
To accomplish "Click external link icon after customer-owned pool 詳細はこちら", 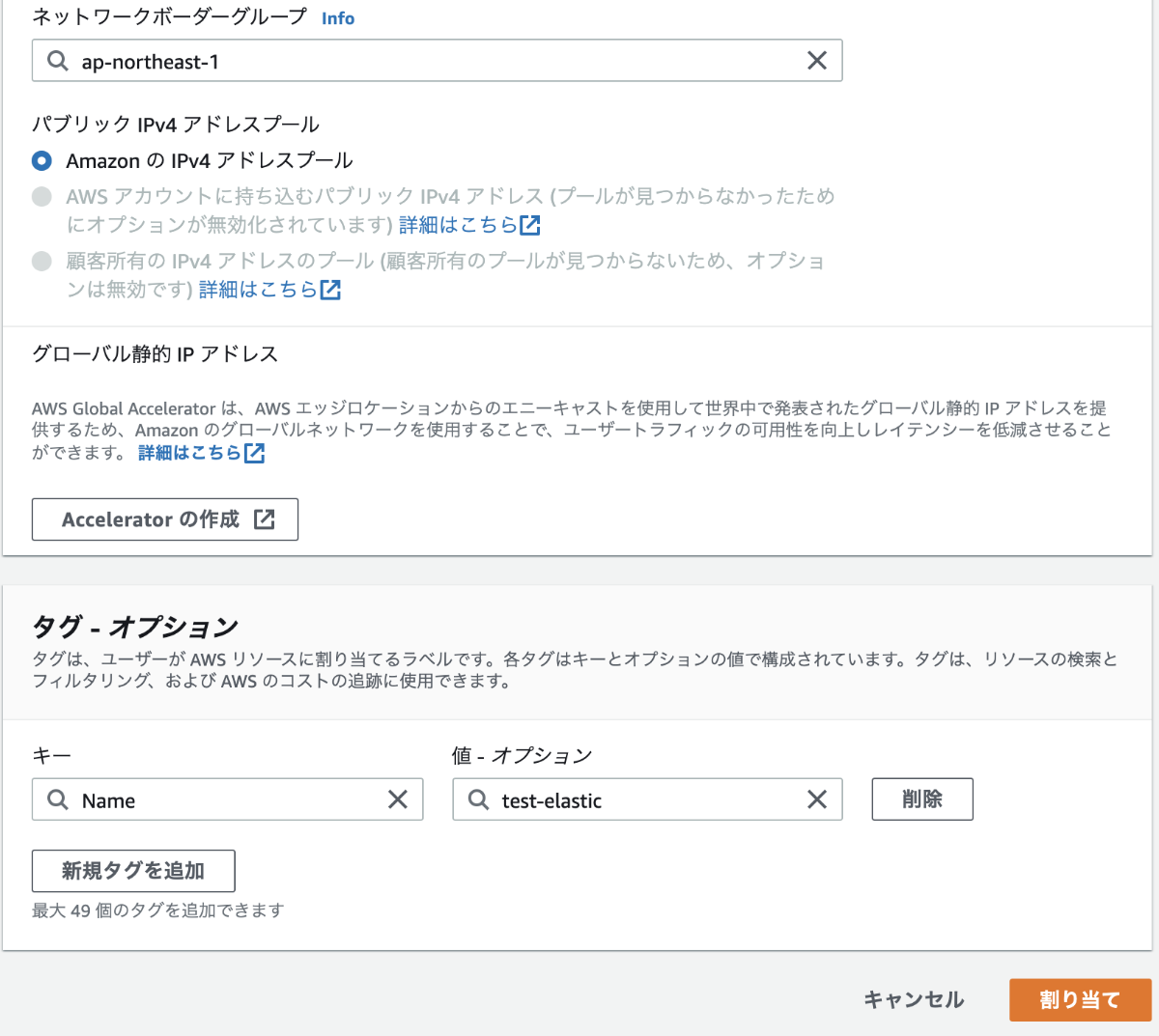I will [330, 290].
